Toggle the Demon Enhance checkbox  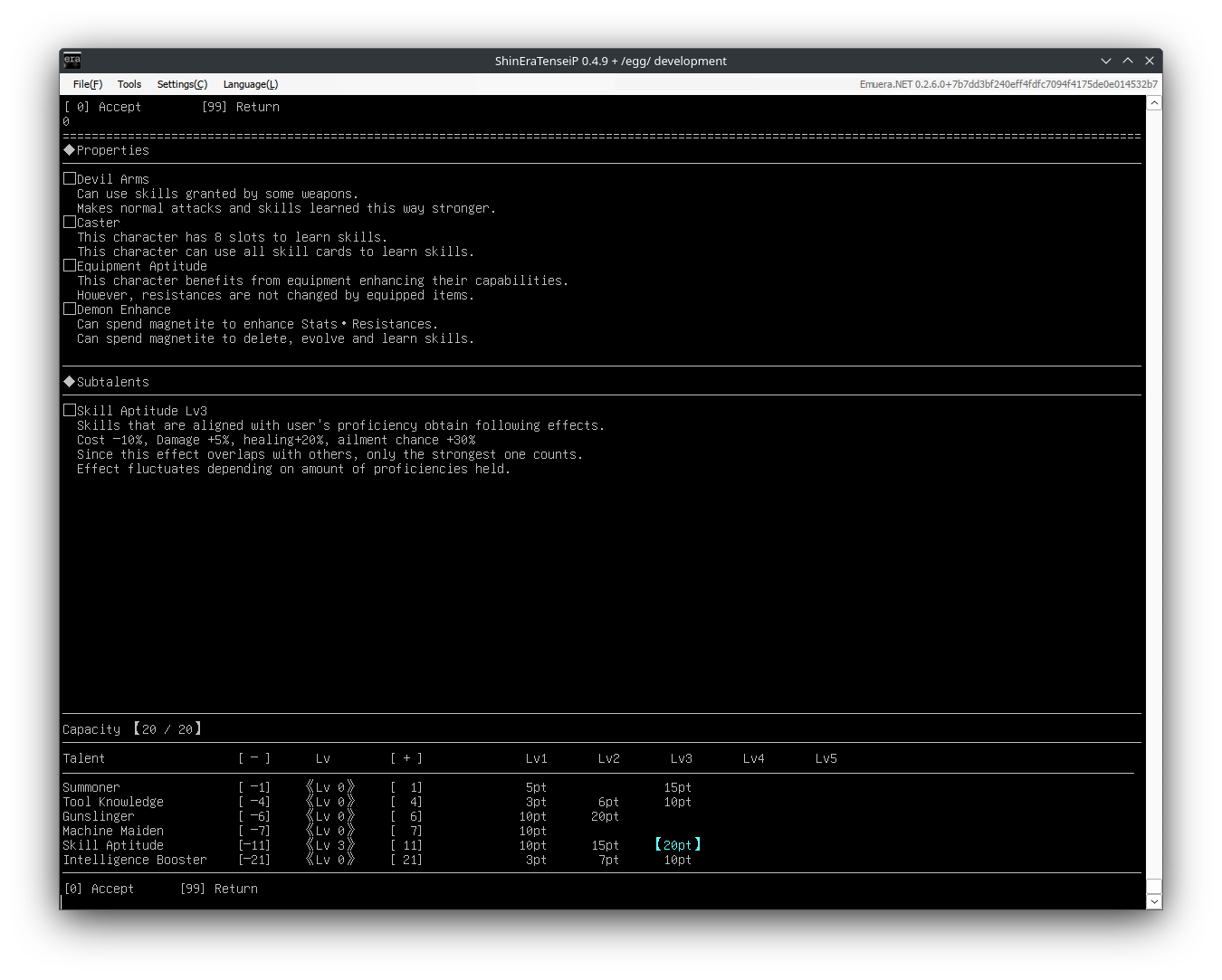click(70, 309)
